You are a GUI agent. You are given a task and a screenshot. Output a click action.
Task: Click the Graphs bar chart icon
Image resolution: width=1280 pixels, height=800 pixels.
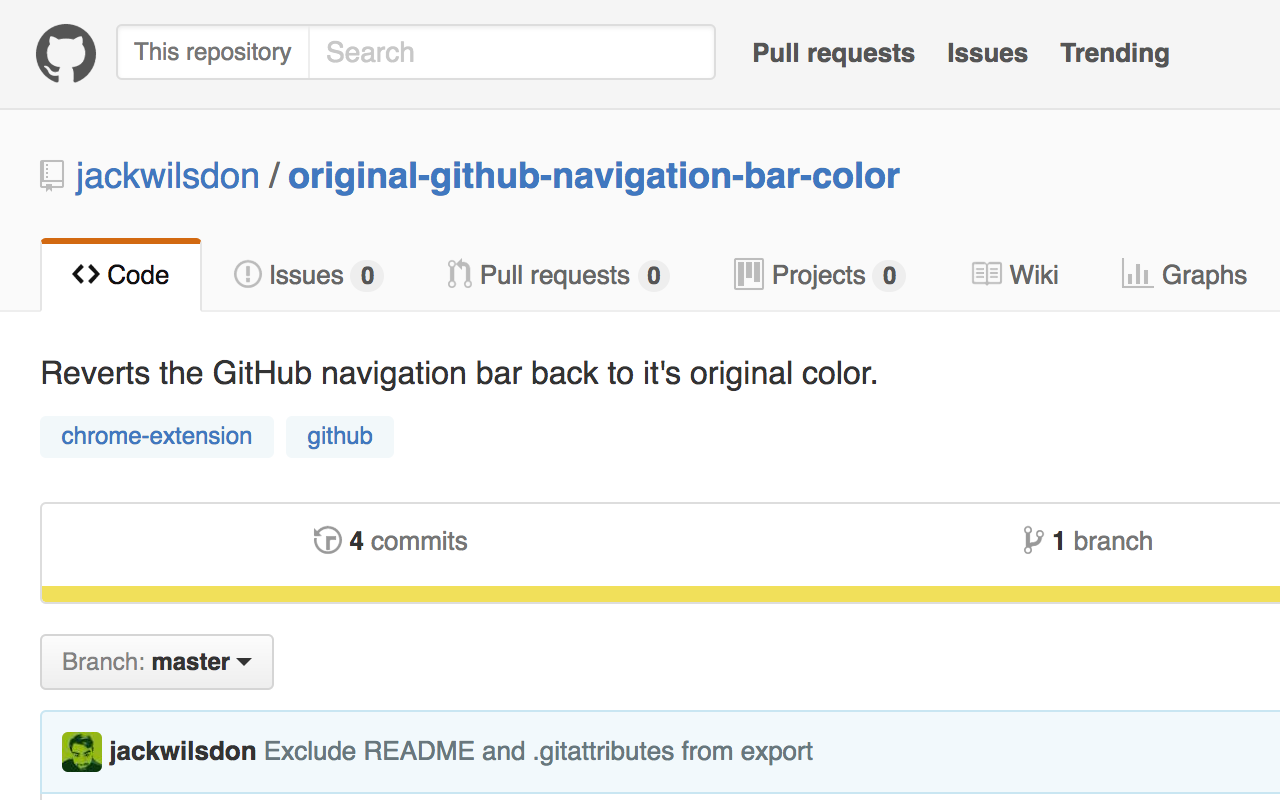1137,274
